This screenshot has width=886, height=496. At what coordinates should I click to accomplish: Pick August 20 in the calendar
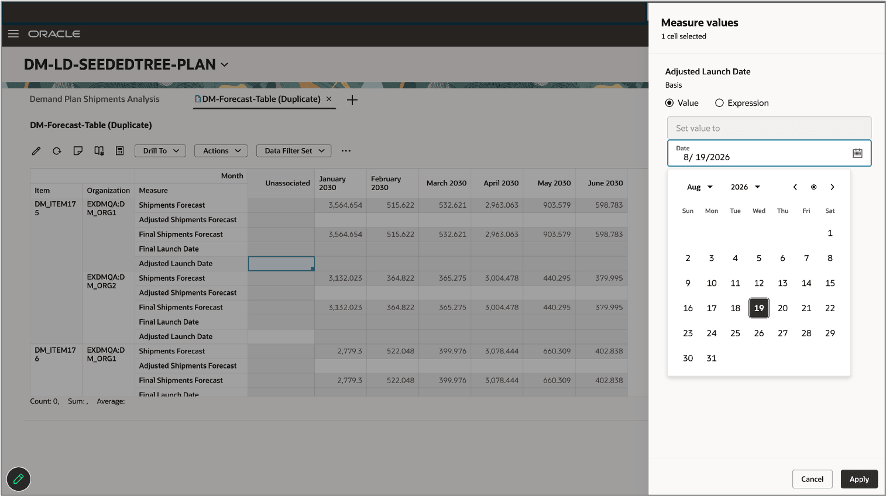783,308
